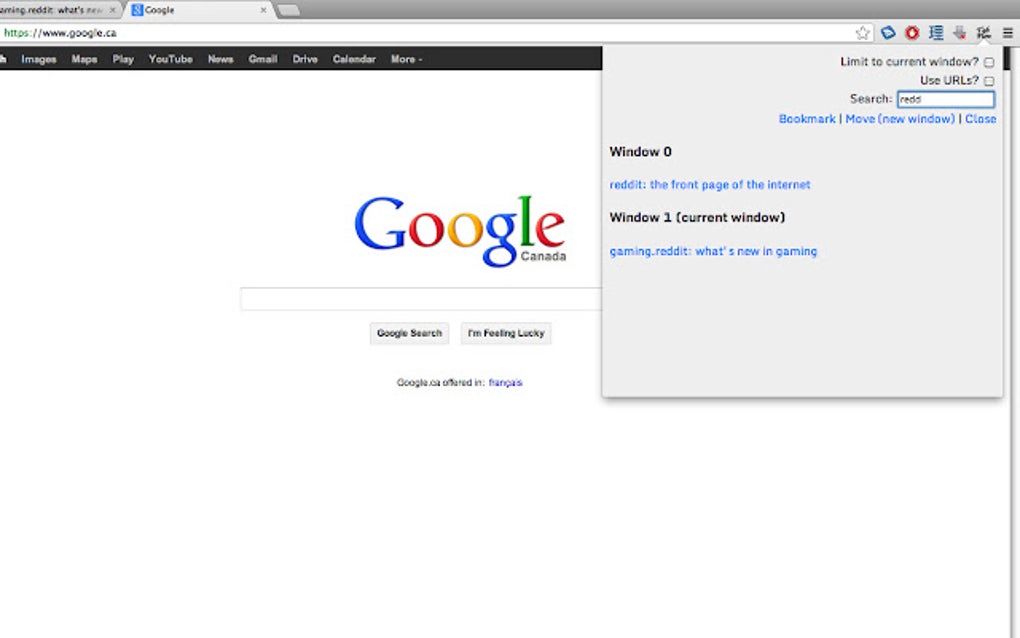Open the 'More' dropdown in Google's navbar
Image resolution: width=1020 pixels, height=638 pixels.
coord(405,58)
